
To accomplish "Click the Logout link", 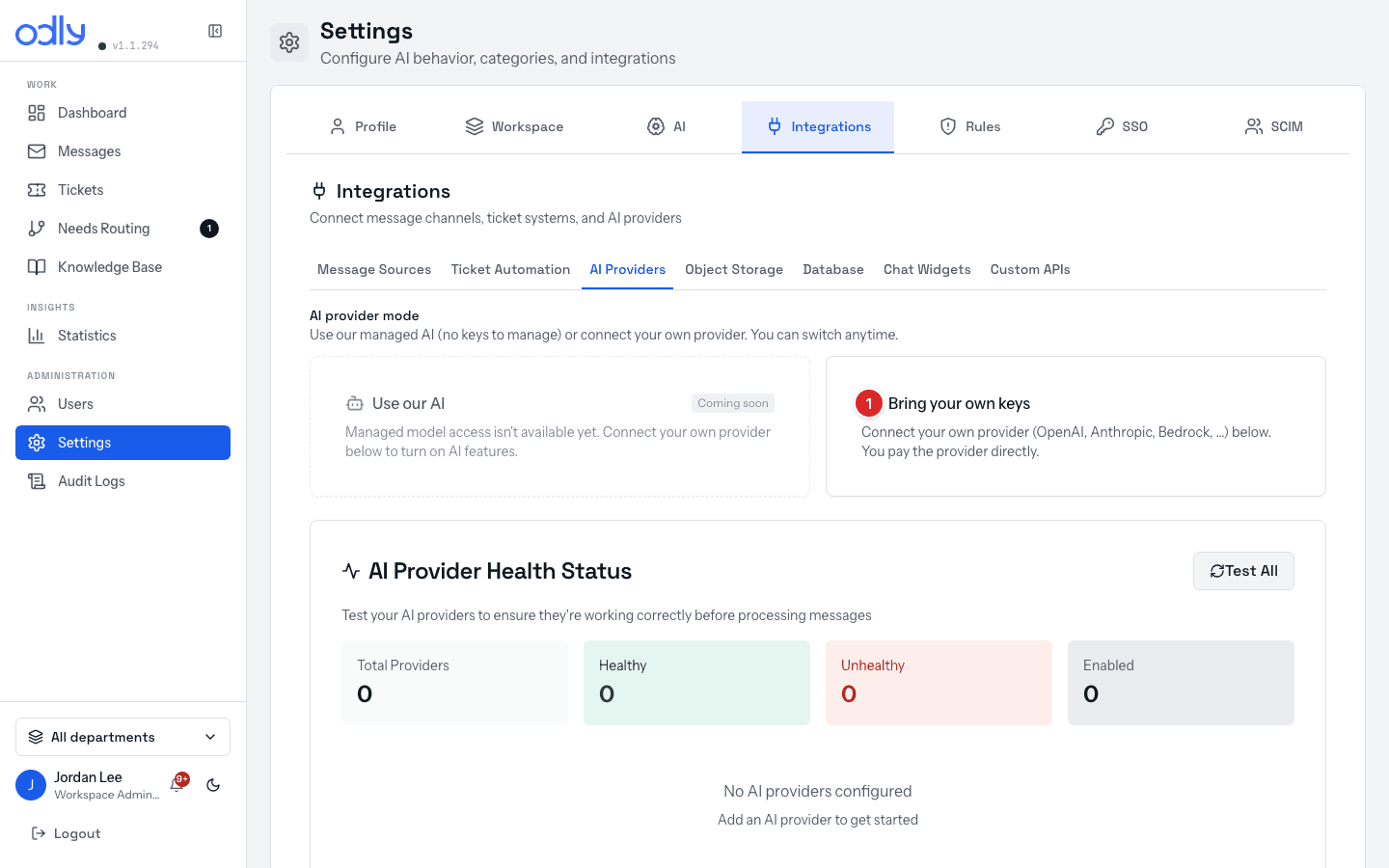I will click(x=66, y=833).
